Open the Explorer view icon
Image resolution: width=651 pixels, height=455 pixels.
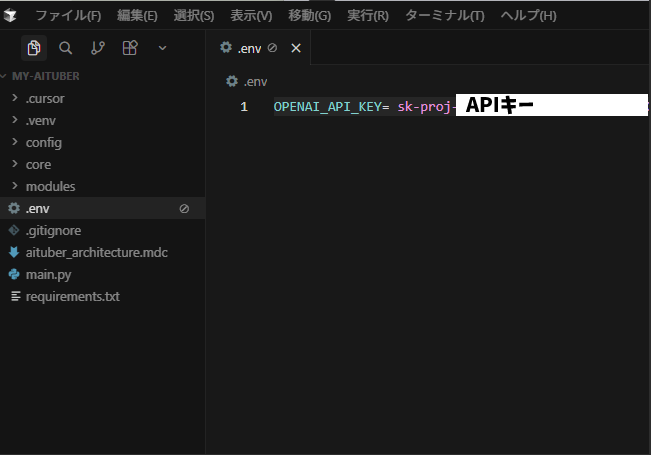(x=35, y=48)
